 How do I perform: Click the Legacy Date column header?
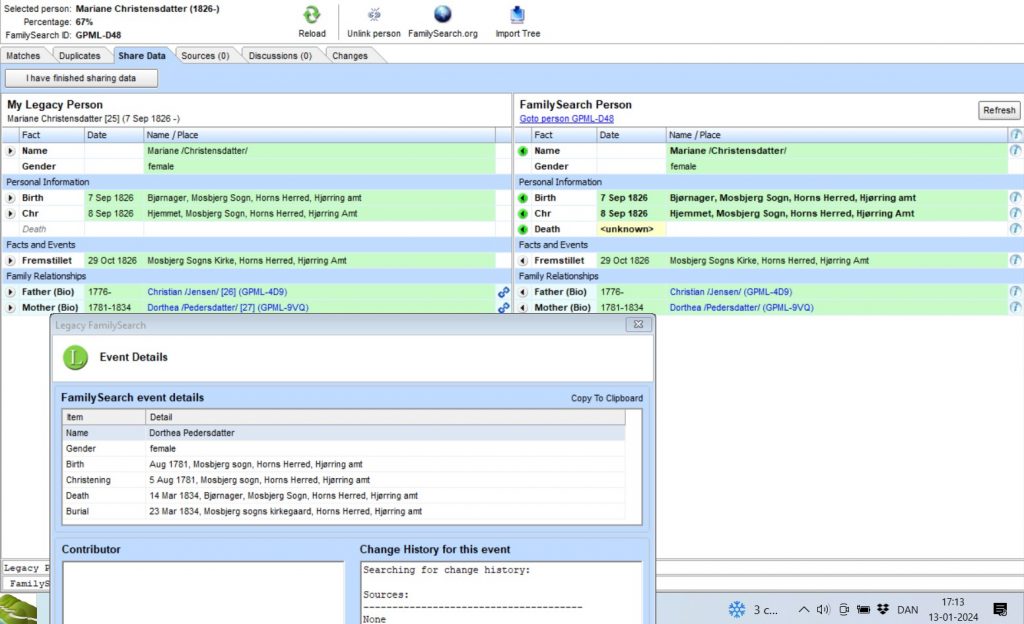click(114, 135)
